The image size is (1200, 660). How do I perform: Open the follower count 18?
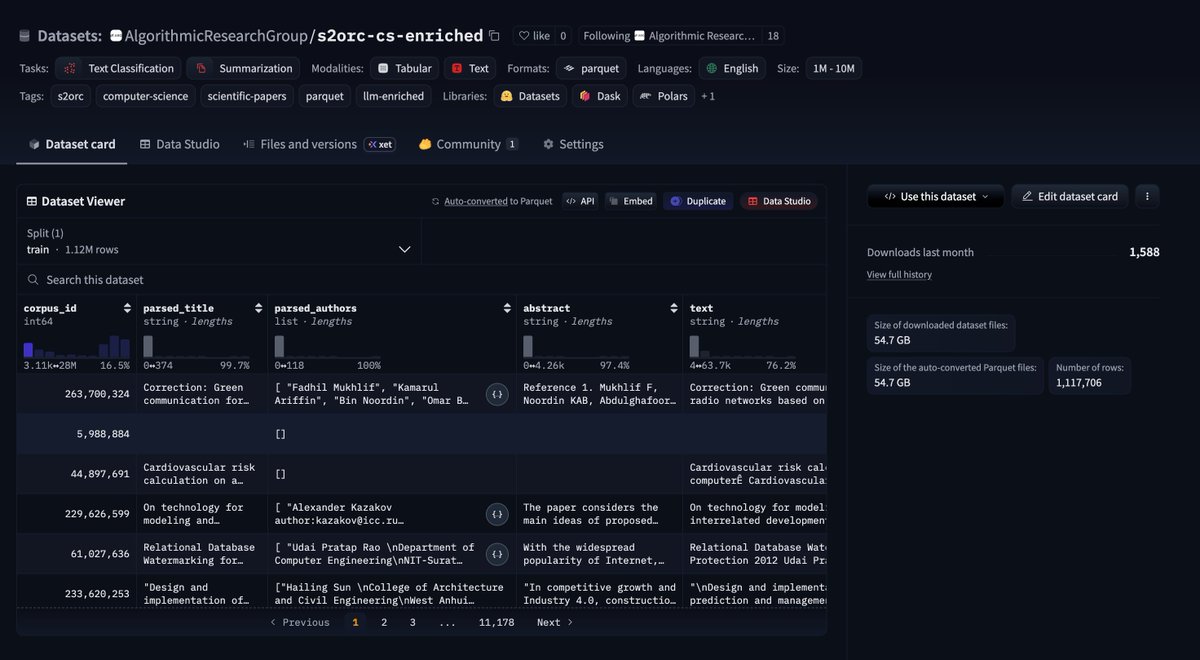tap(773, 36)
